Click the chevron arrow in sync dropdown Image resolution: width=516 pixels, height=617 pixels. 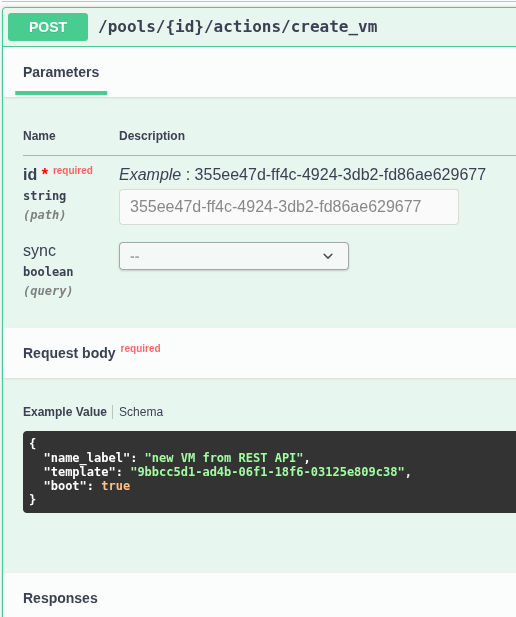pos(328,256)
